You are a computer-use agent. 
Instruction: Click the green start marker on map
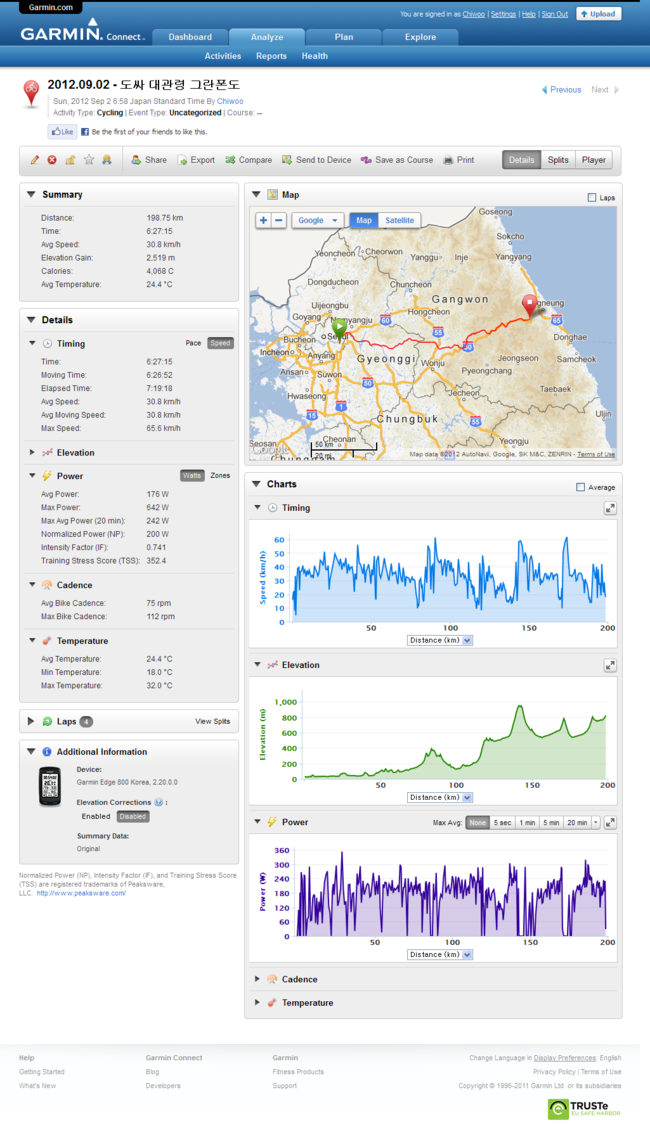click(340, 328)
